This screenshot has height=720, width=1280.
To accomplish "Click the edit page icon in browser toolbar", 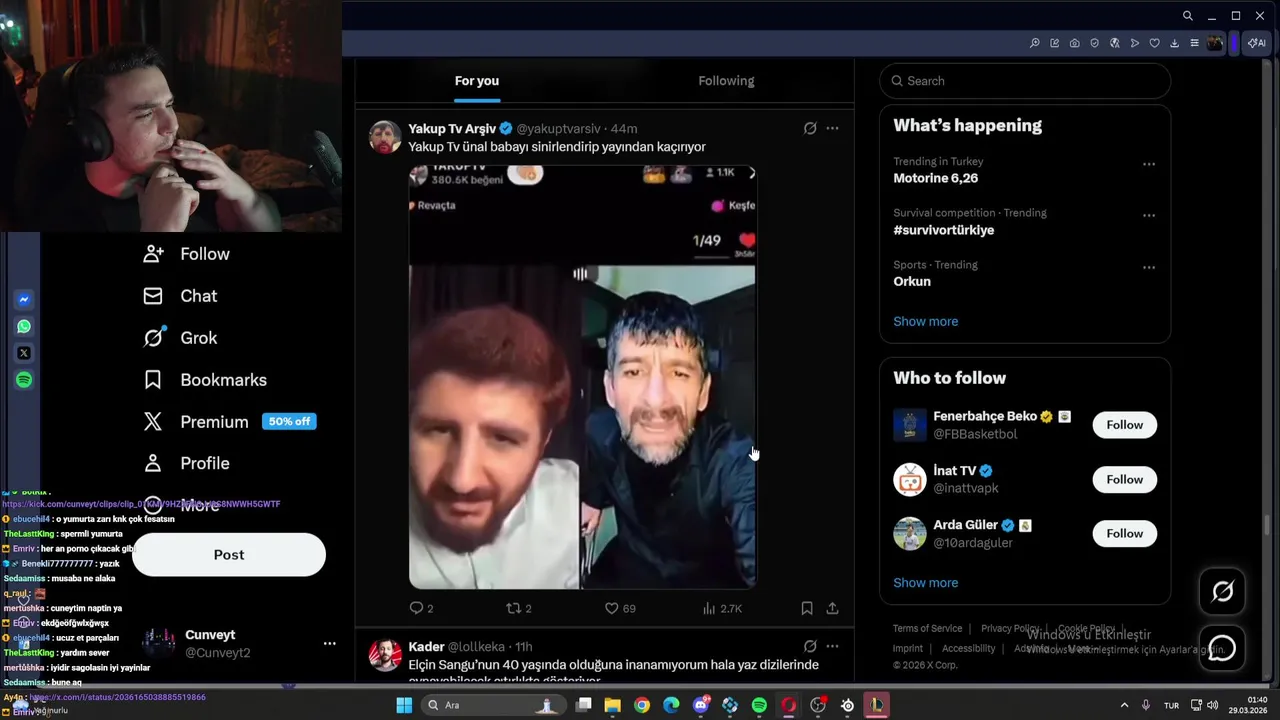I will coord(1054,43).
